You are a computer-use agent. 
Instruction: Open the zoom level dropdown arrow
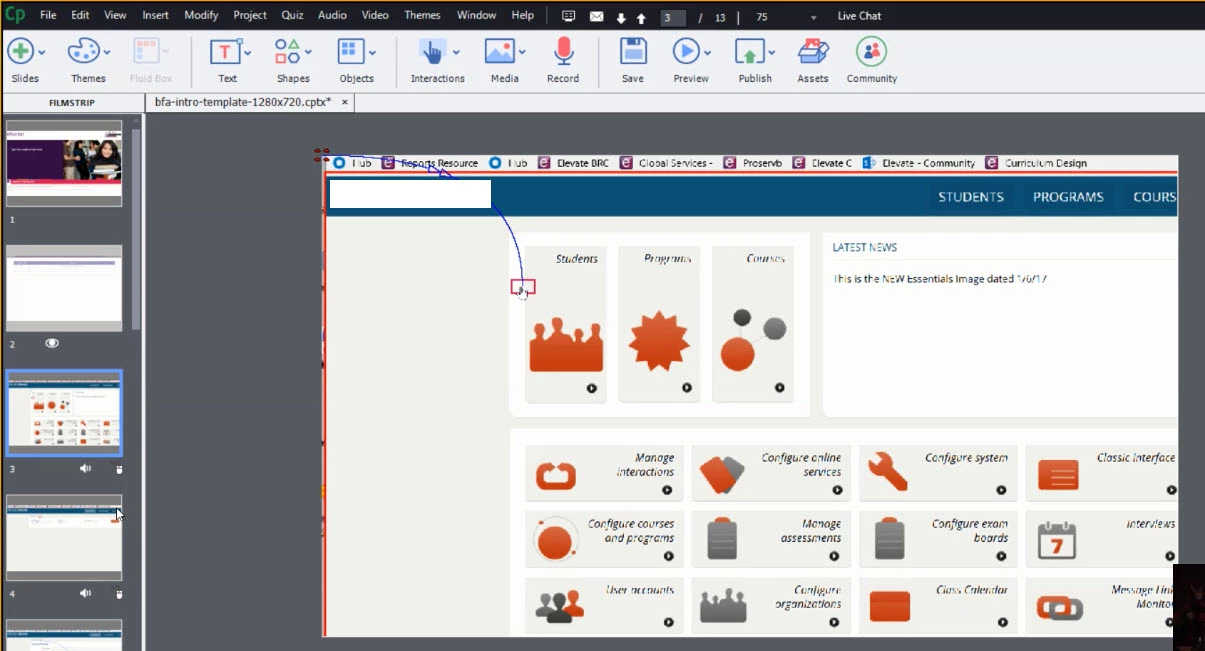point(813,18)
